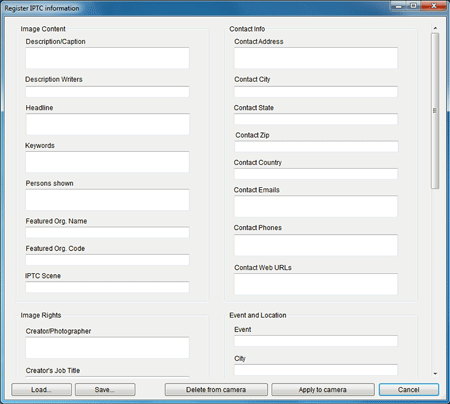Click the Contact Emails text box
Viewport: 450px width, 404px height.
coord(316,206)
